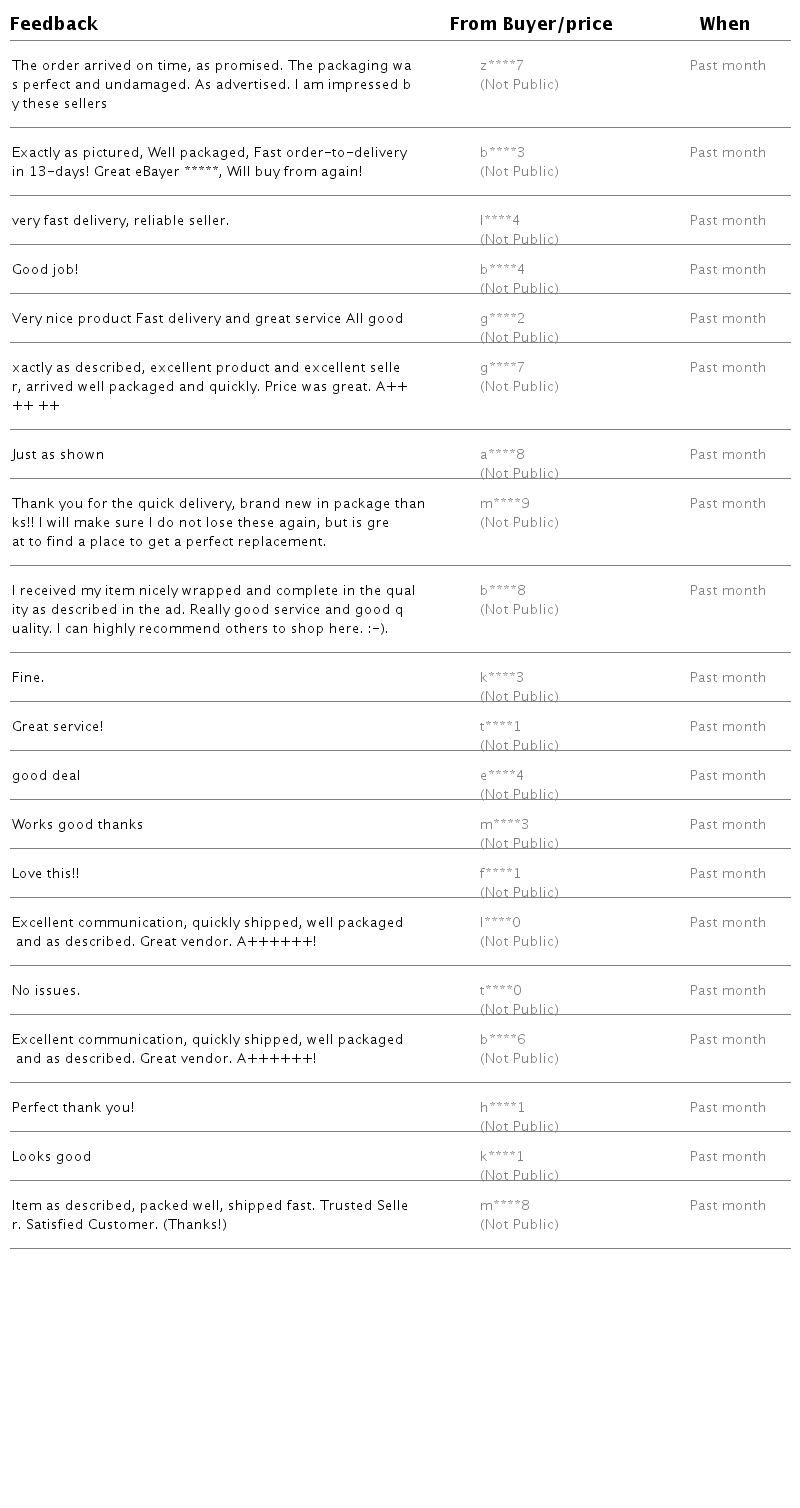Select the "Just as shown" feedback text
The height and width of the screenshot is (1508, 800).
(x=58, y=455)
